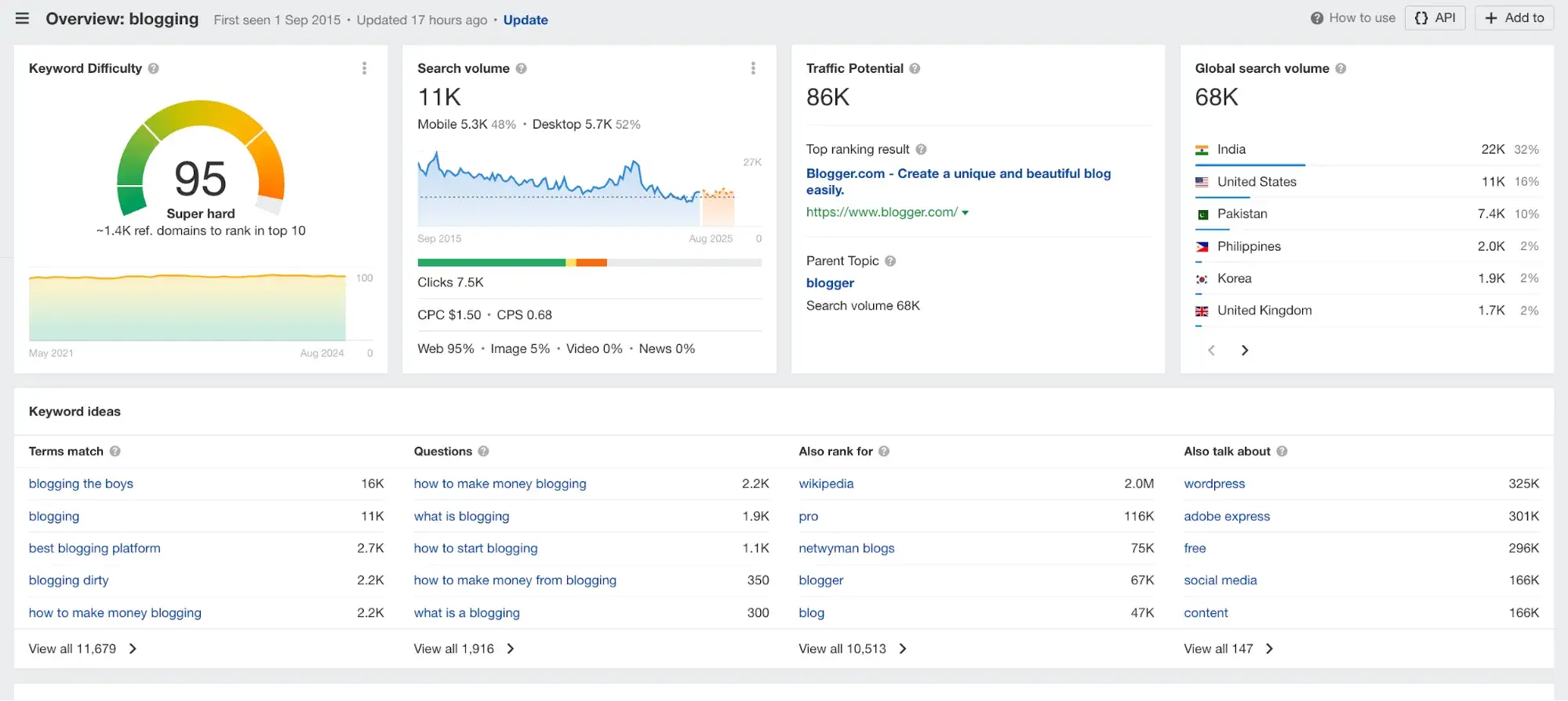Open pro keyword in Also rank for
The width and height of the screenshot is (1568, 701).
808,516
